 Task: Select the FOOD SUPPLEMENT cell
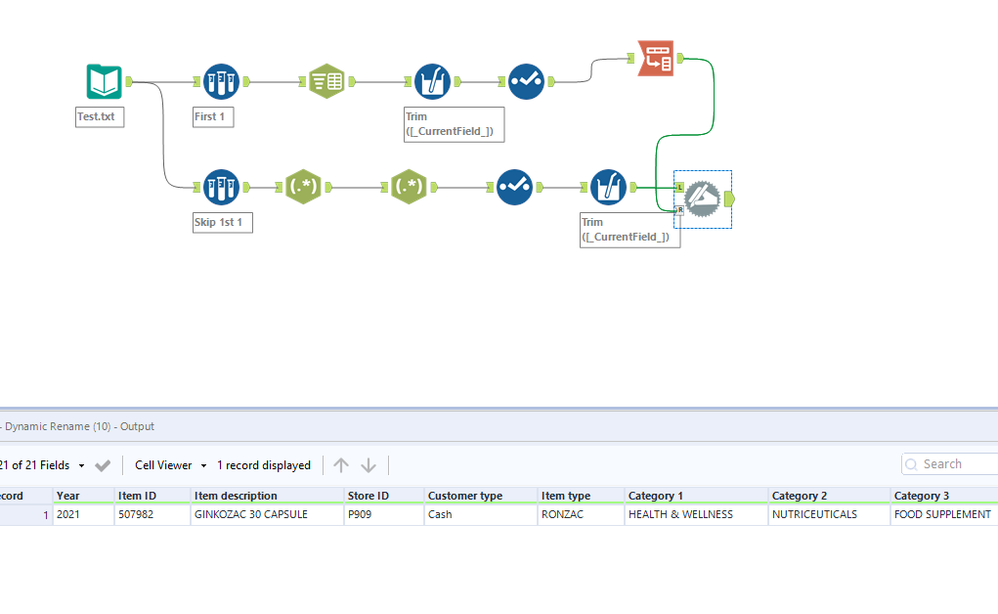point(945,514)
